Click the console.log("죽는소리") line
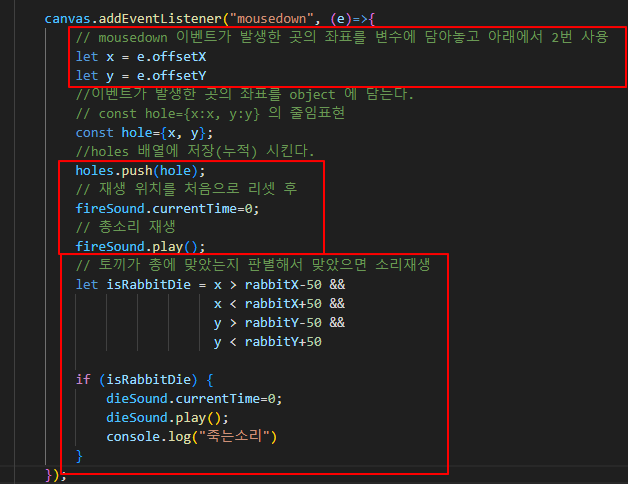 (x=191, y=436)
